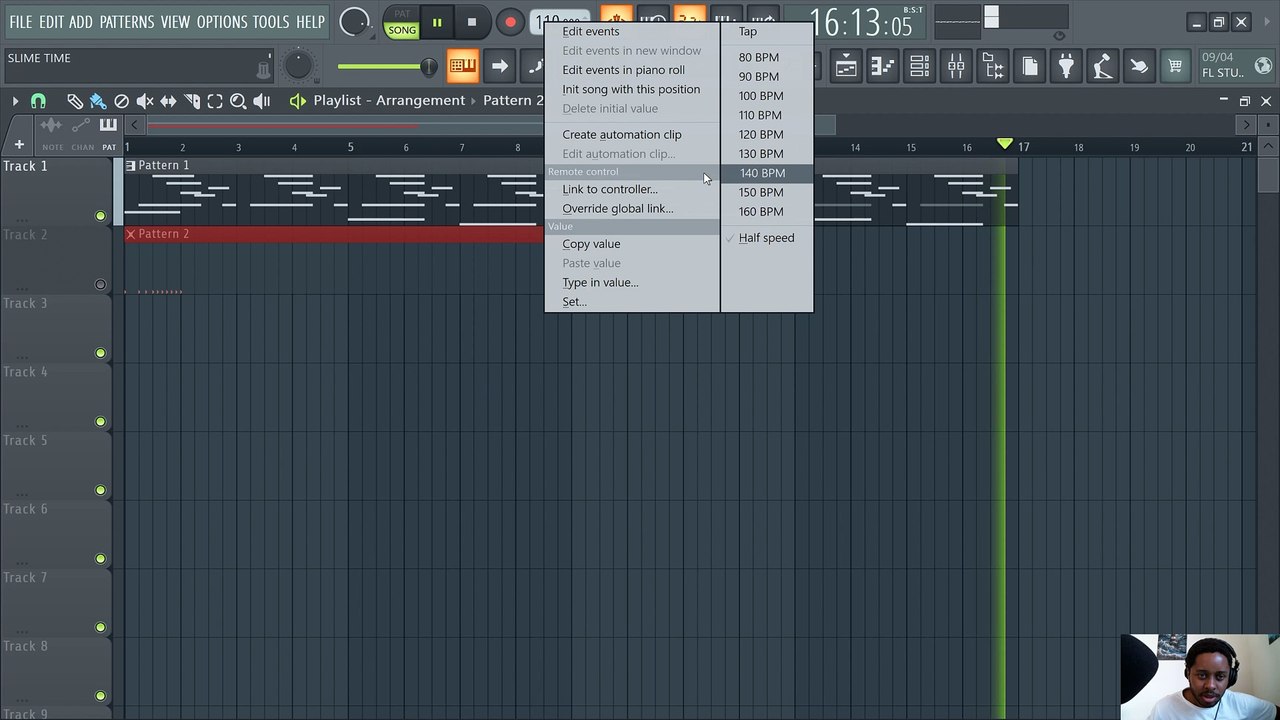This screenshot has width=1280, height=720.
Task: Select the playback speaker tool
Action: click(x=262, y=101)
